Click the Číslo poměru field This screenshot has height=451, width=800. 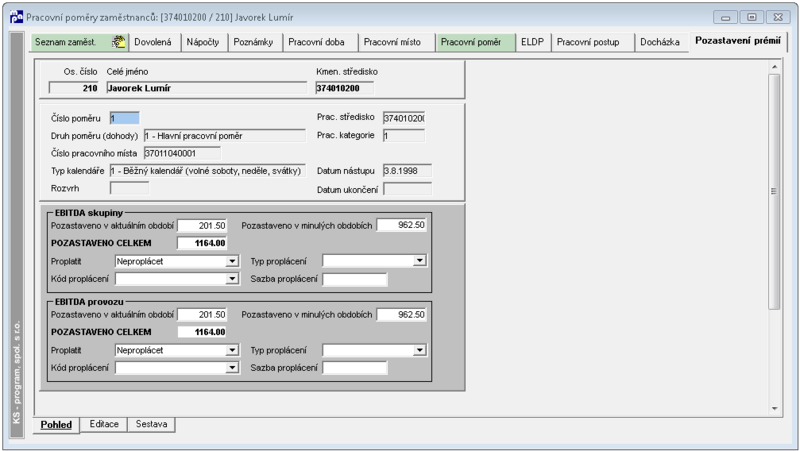(124, 118)
